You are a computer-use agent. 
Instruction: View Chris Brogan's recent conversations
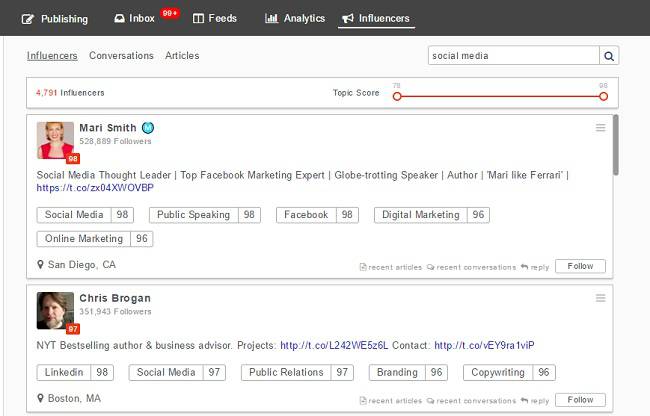(x=471, y=401)
